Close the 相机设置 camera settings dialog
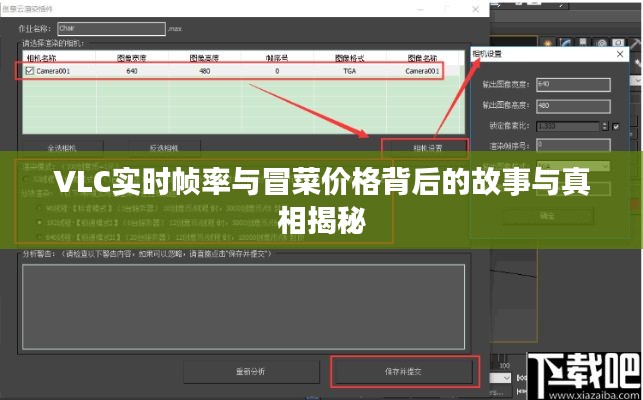Image resolution: width=643 pixels, height=400 pixels. [620, 54]
